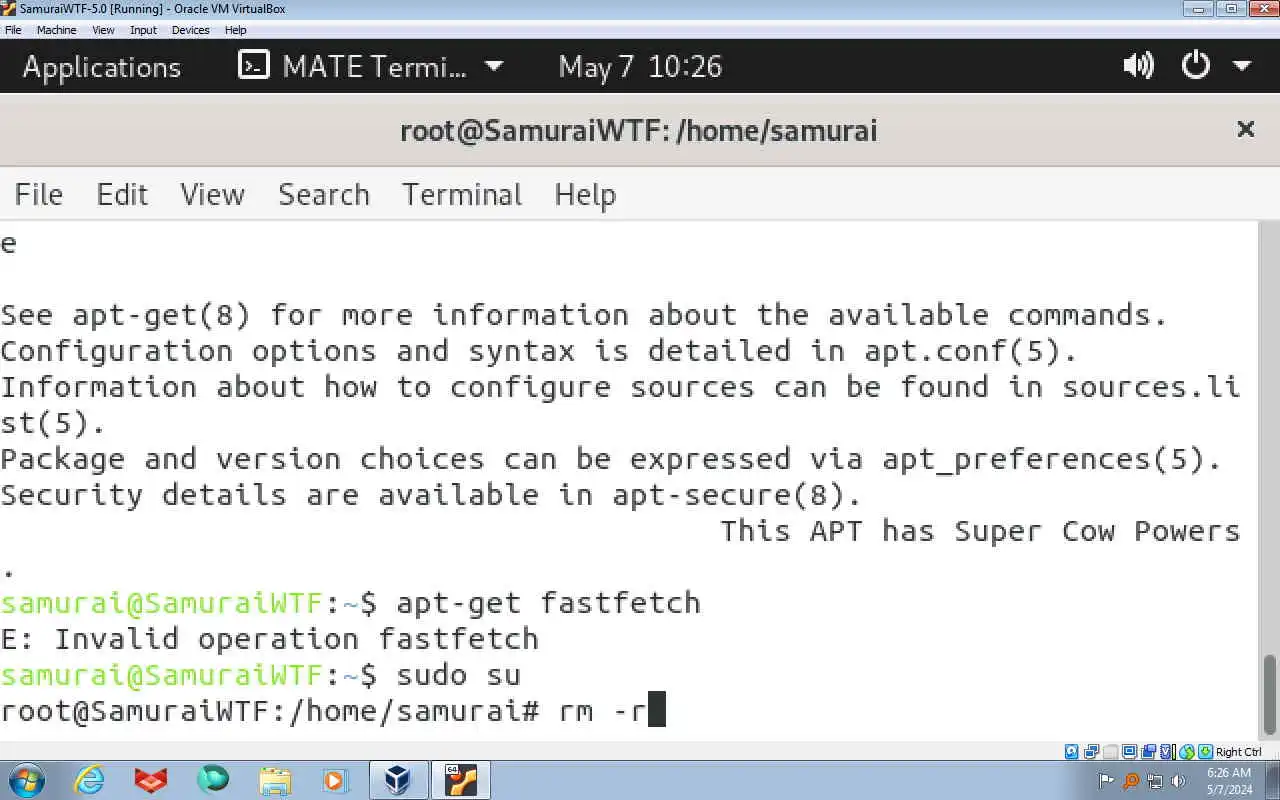Click the Windows tray speaker icon
The image size is (1280, 800).
point(1178,781)
